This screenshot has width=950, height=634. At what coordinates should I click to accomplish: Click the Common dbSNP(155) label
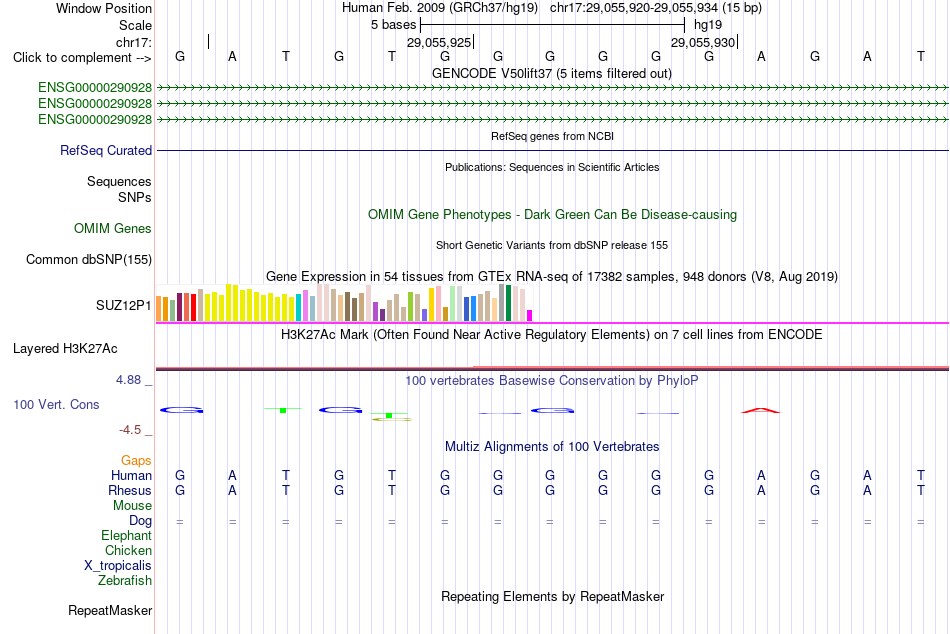pyautogui.click(x=88, y=259)
